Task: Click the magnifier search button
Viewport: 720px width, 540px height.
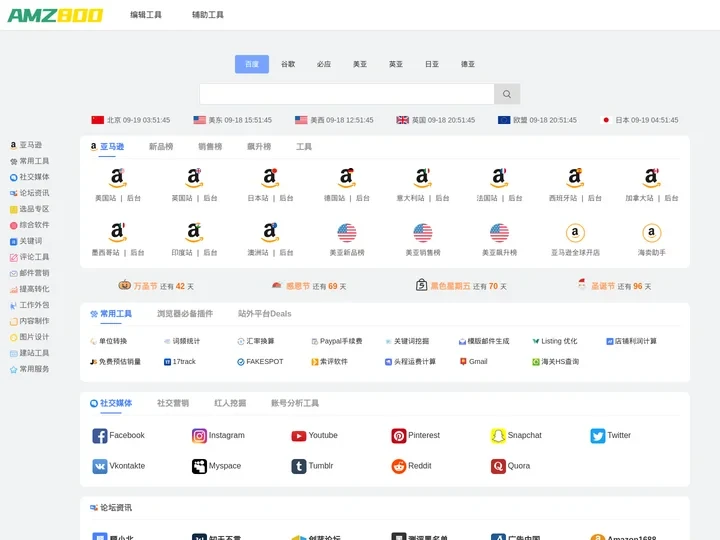Action: pyautogui.click(x=507, y=94)
